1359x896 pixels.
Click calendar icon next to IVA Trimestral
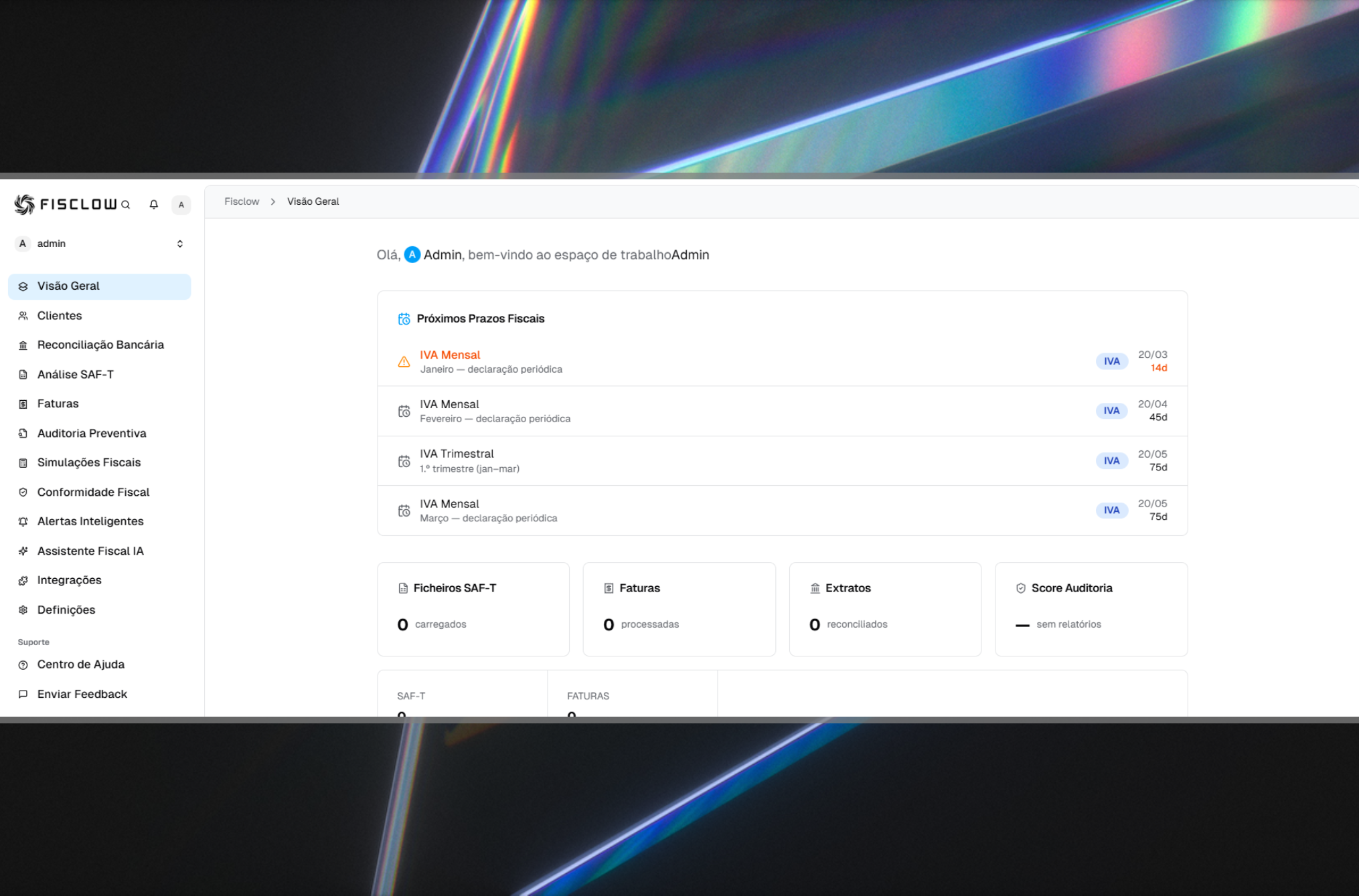[x=404, y=461]
